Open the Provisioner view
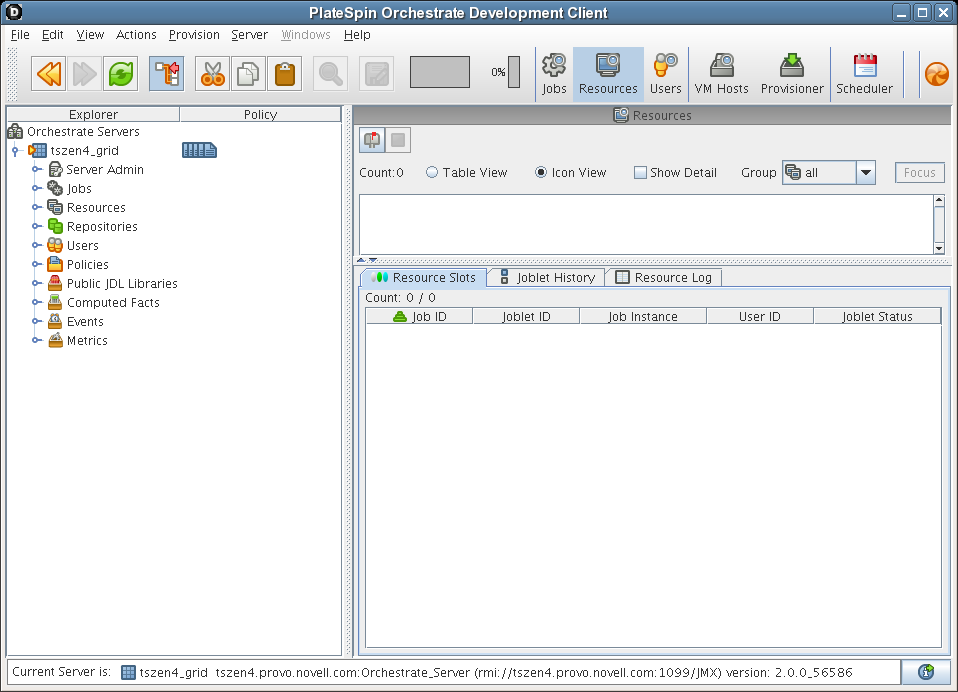Screen dimensions: 958x692 pyautogui.click(x=792, y=74)
